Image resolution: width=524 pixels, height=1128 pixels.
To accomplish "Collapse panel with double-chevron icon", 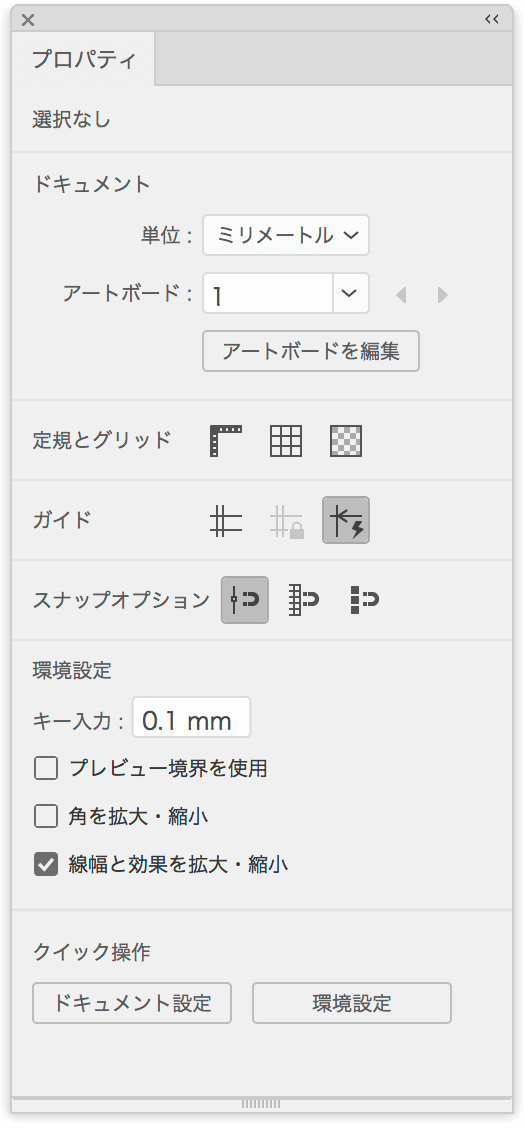I will [492, 19].
